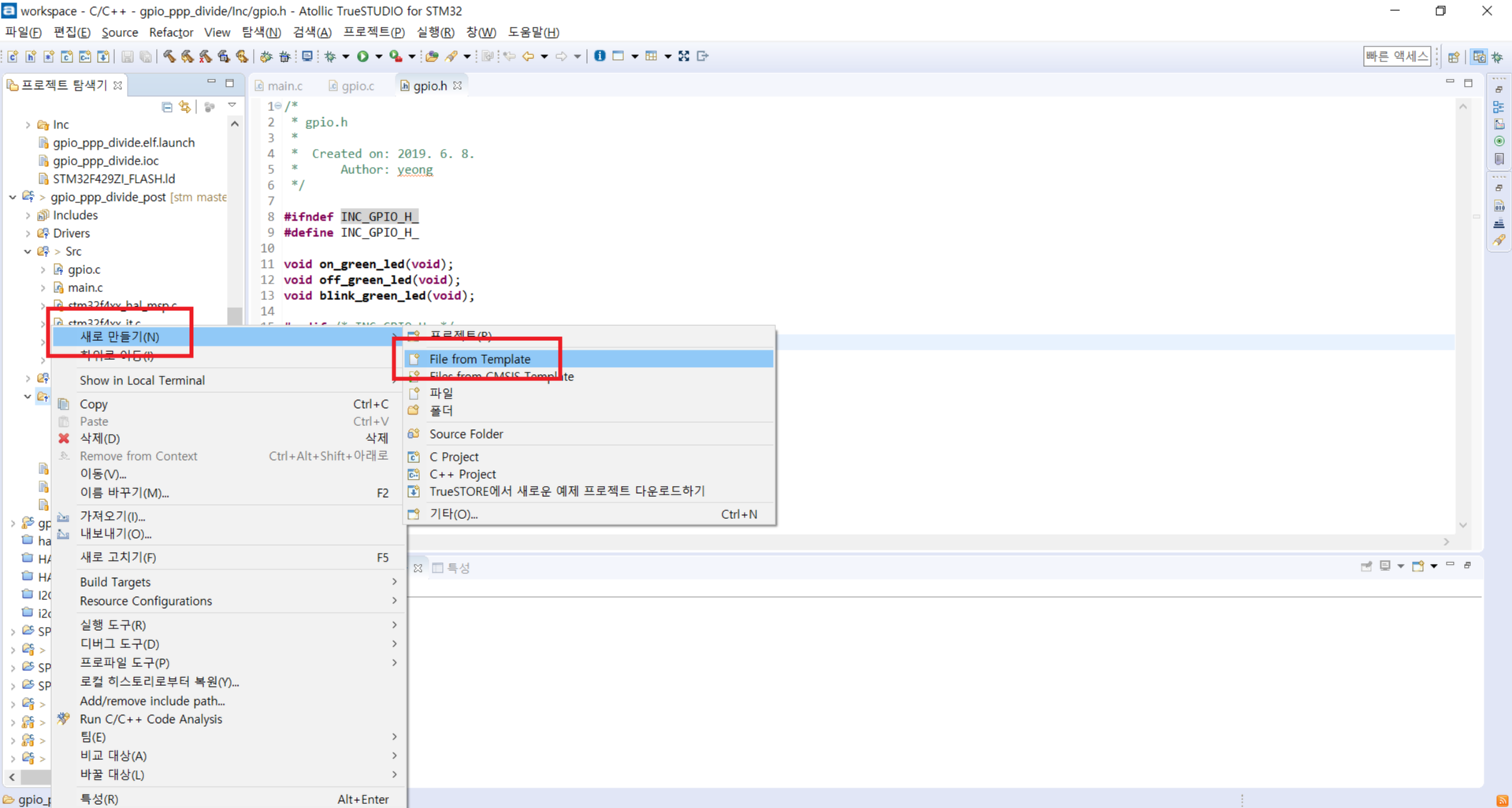The height and width of the screenshot is (808, 1512).
Task: Click the RSS feed icon in status bar
Action: [x=1502, y=800]
